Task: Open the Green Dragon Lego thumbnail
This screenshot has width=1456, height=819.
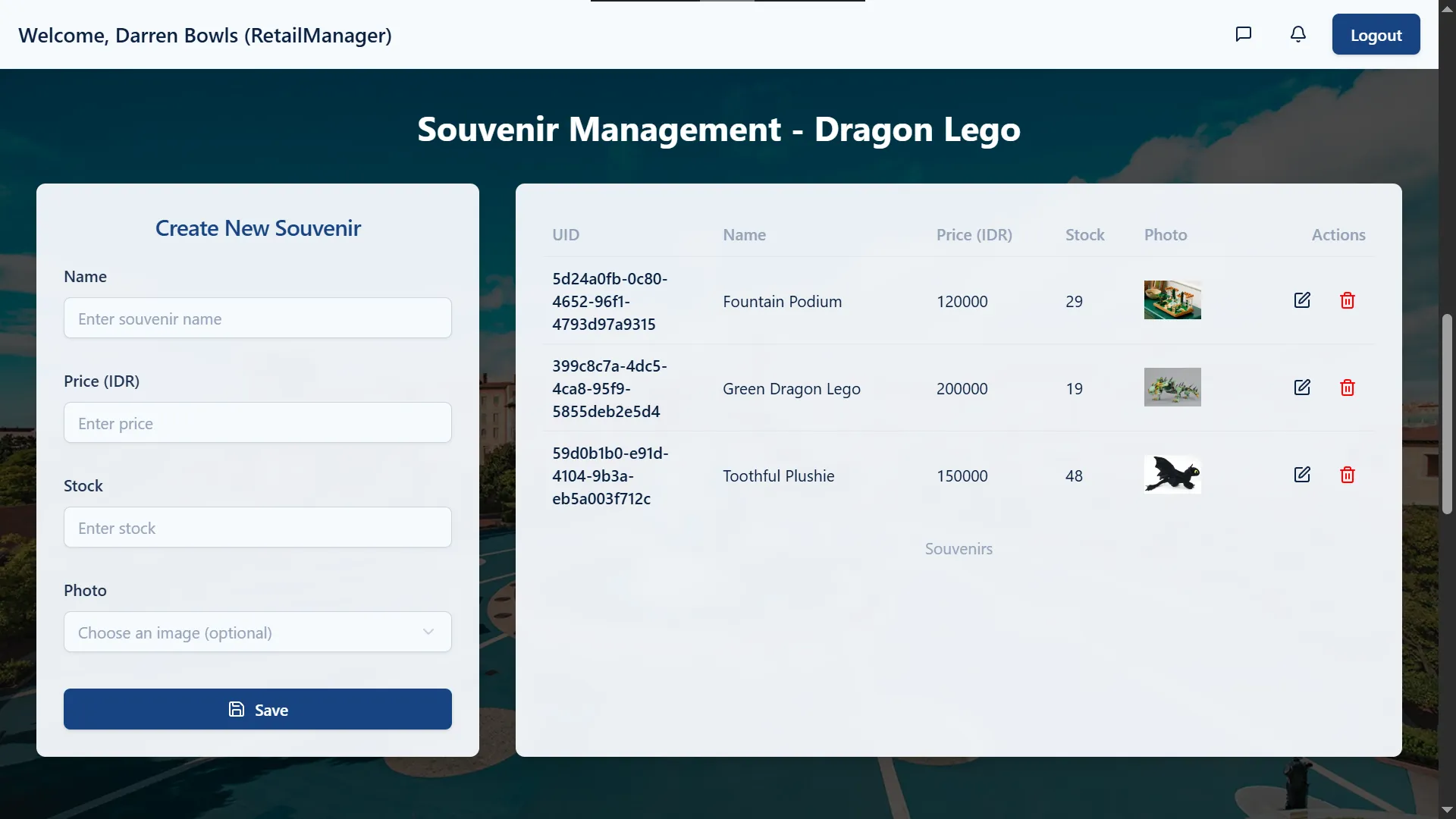Action: 1172,388
